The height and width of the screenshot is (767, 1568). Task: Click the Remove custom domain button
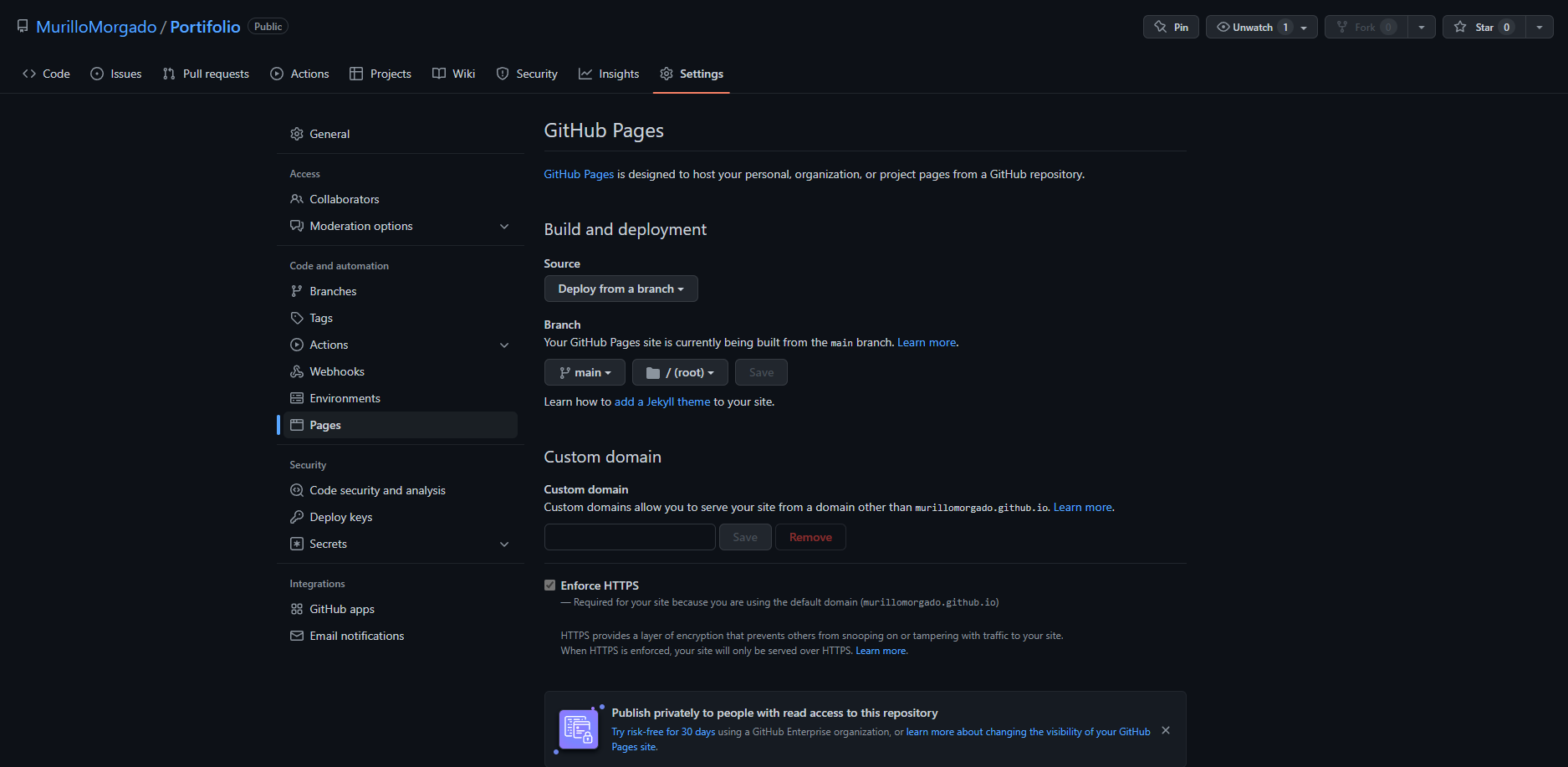(810, 537)
